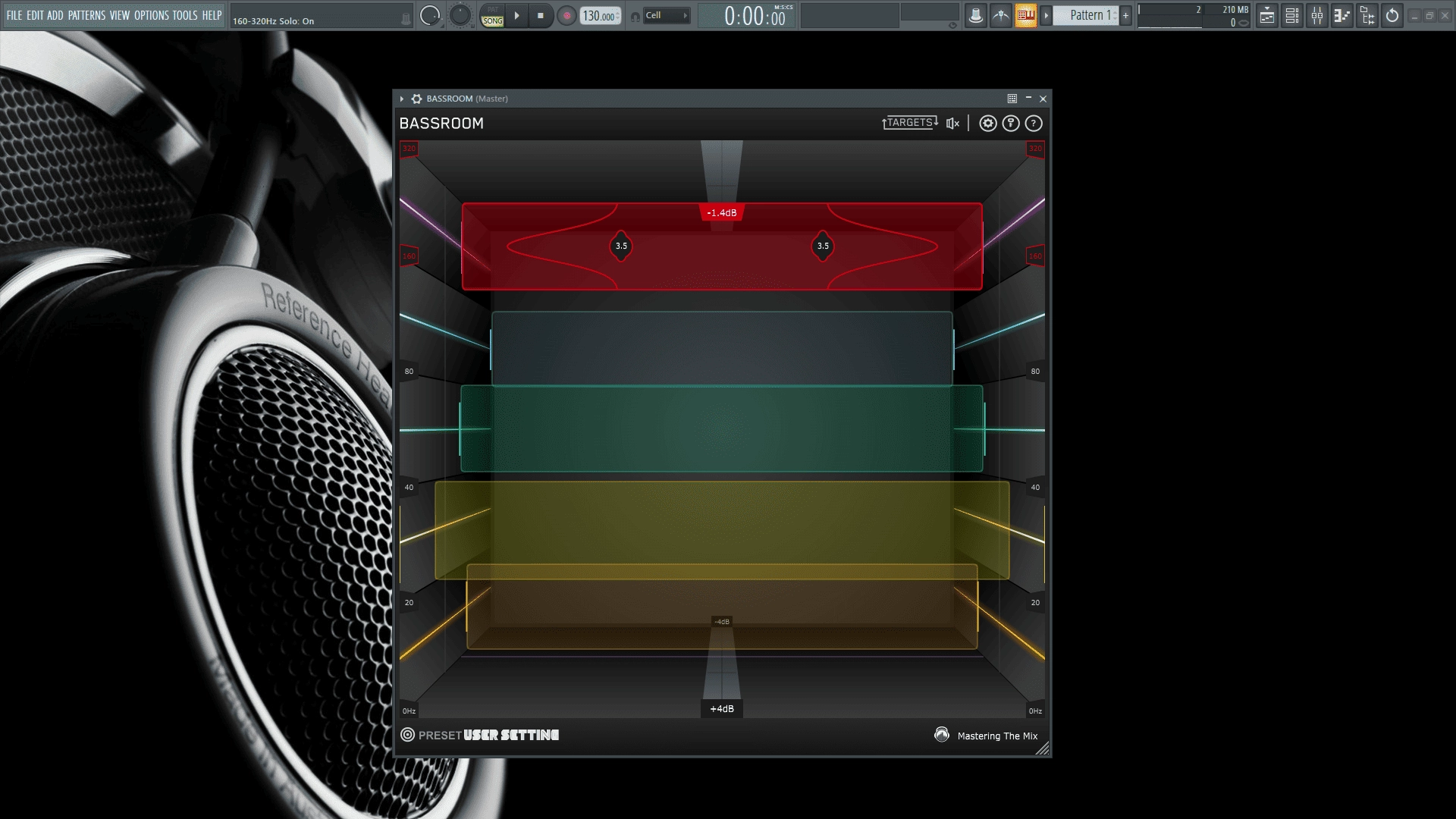Viewport: 1456px width, 819px height.
Task: Open the Pattern 1 selector
Action: (1086, 15)
